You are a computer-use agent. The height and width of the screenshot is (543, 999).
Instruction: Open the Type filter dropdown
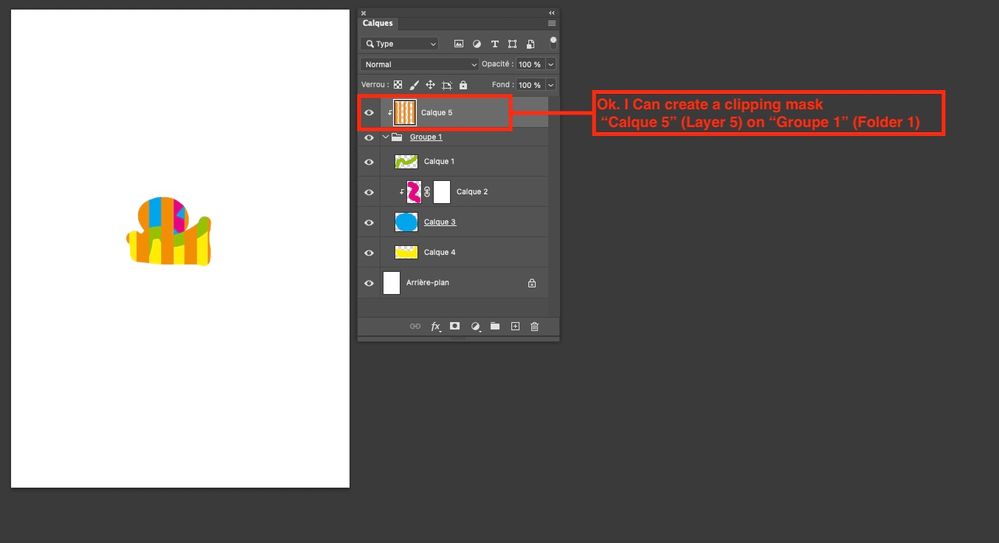click(x=400, y=44)
